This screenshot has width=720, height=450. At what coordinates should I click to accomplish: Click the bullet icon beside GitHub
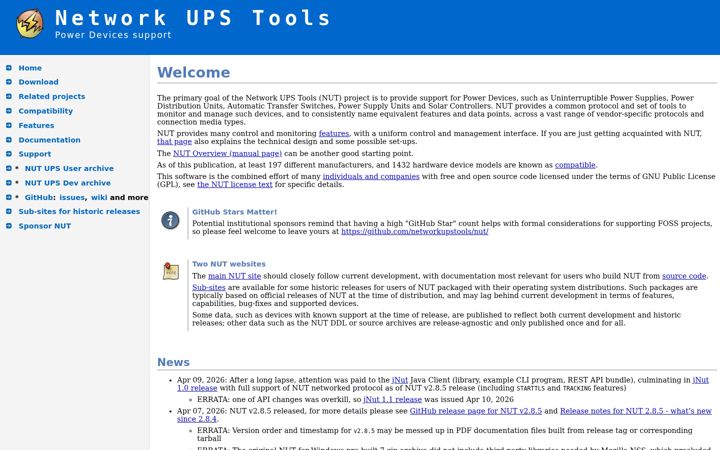[9, 197]
